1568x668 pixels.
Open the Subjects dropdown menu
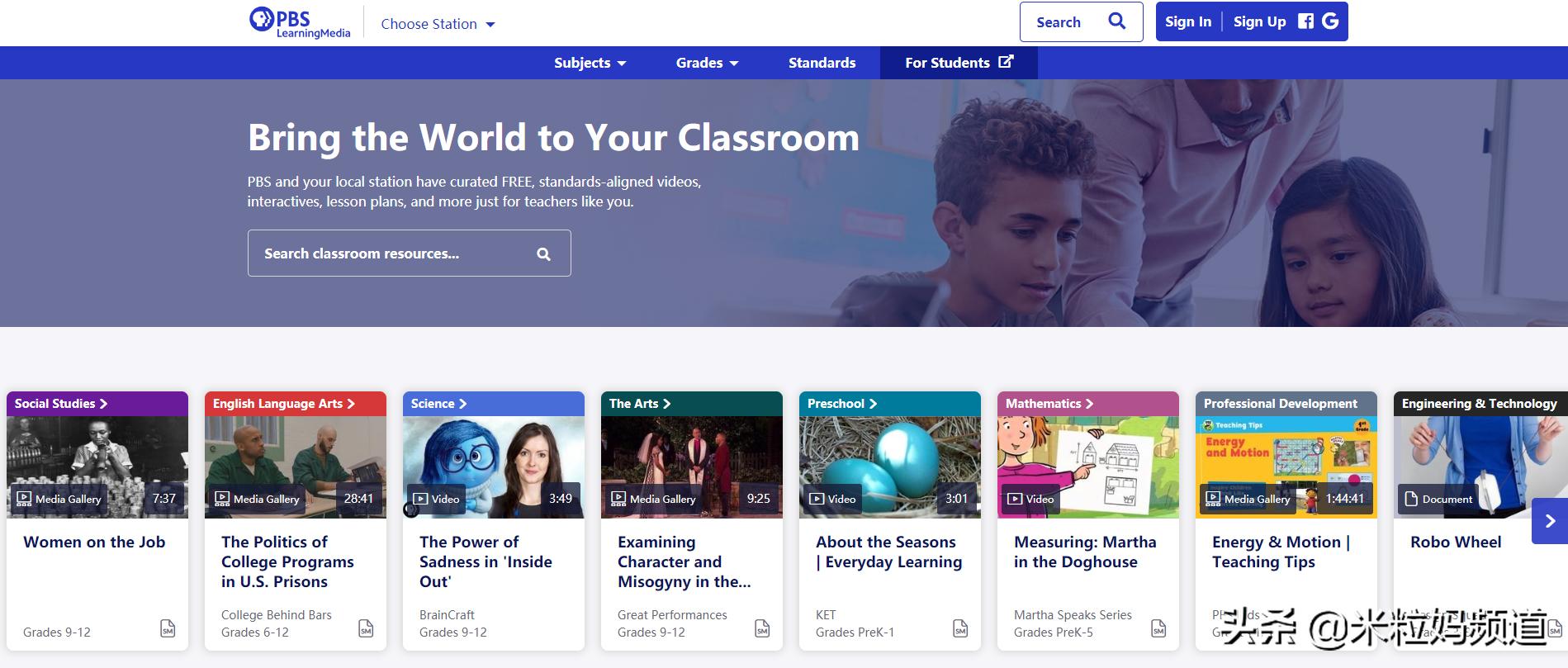point(590,63)
